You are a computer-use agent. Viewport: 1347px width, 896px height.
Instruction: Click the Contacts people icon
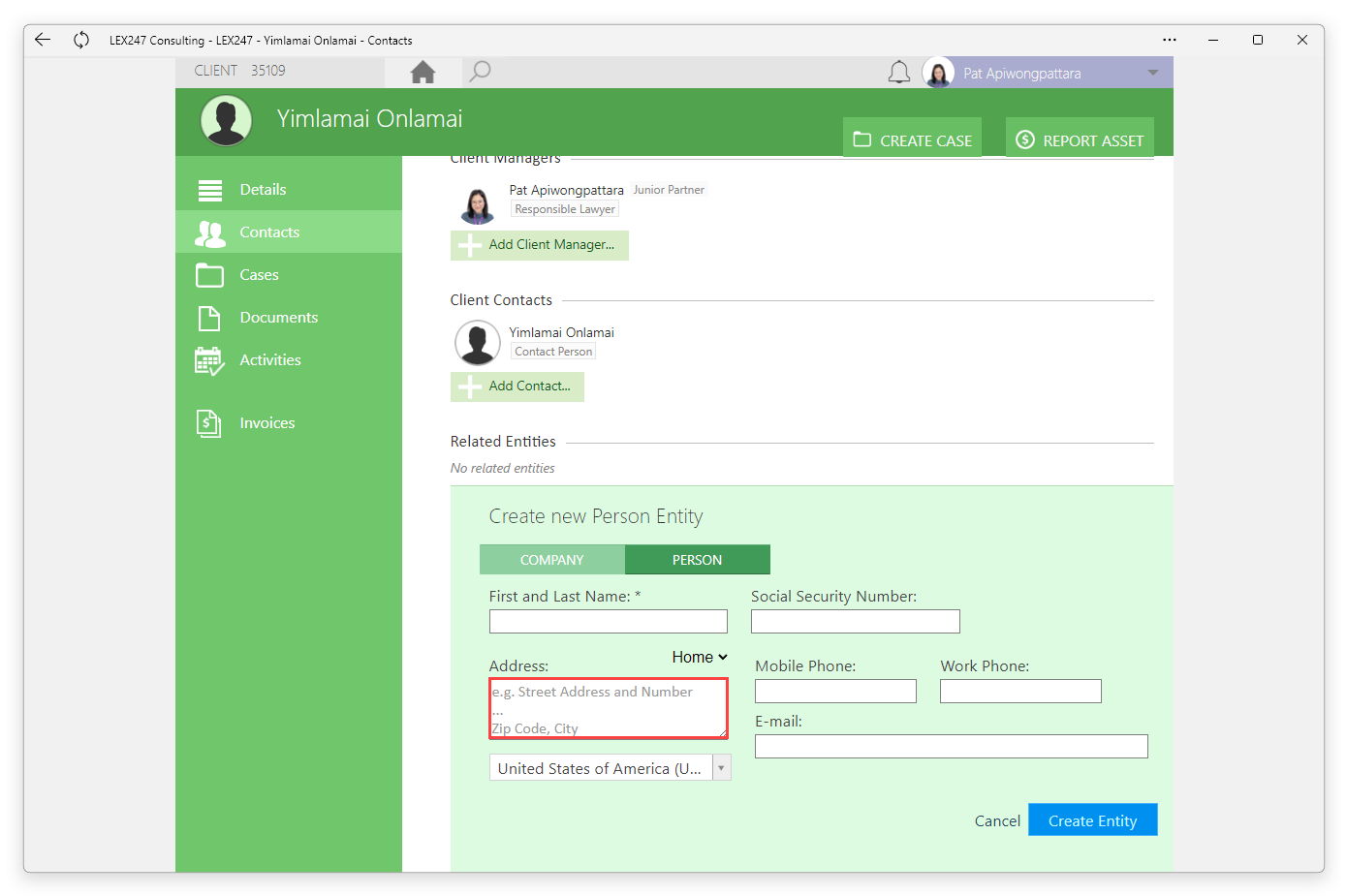click(x=210, y=232)
